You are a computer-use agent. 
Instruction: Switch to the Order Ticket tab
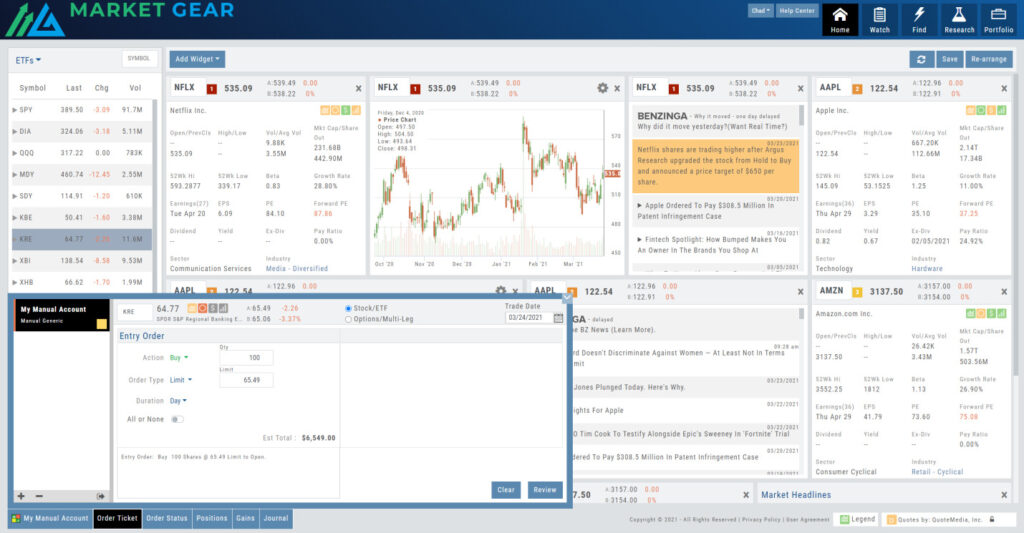118,519
